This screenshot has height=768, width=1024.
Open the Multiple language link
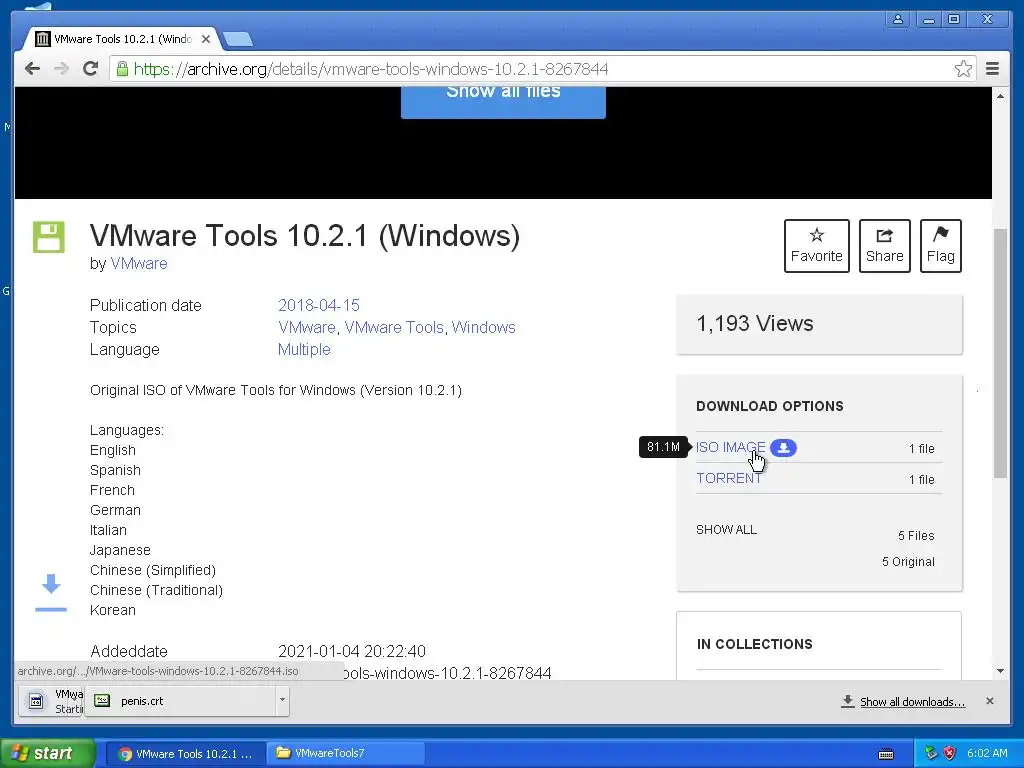(x=304, y=349)
